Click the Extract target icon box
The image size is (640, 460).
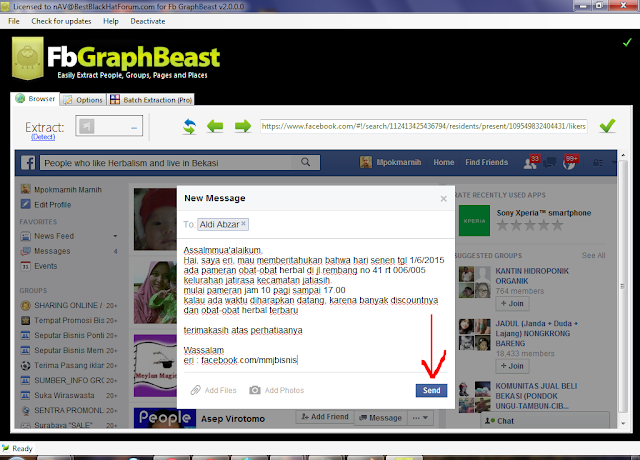(87, 126)
